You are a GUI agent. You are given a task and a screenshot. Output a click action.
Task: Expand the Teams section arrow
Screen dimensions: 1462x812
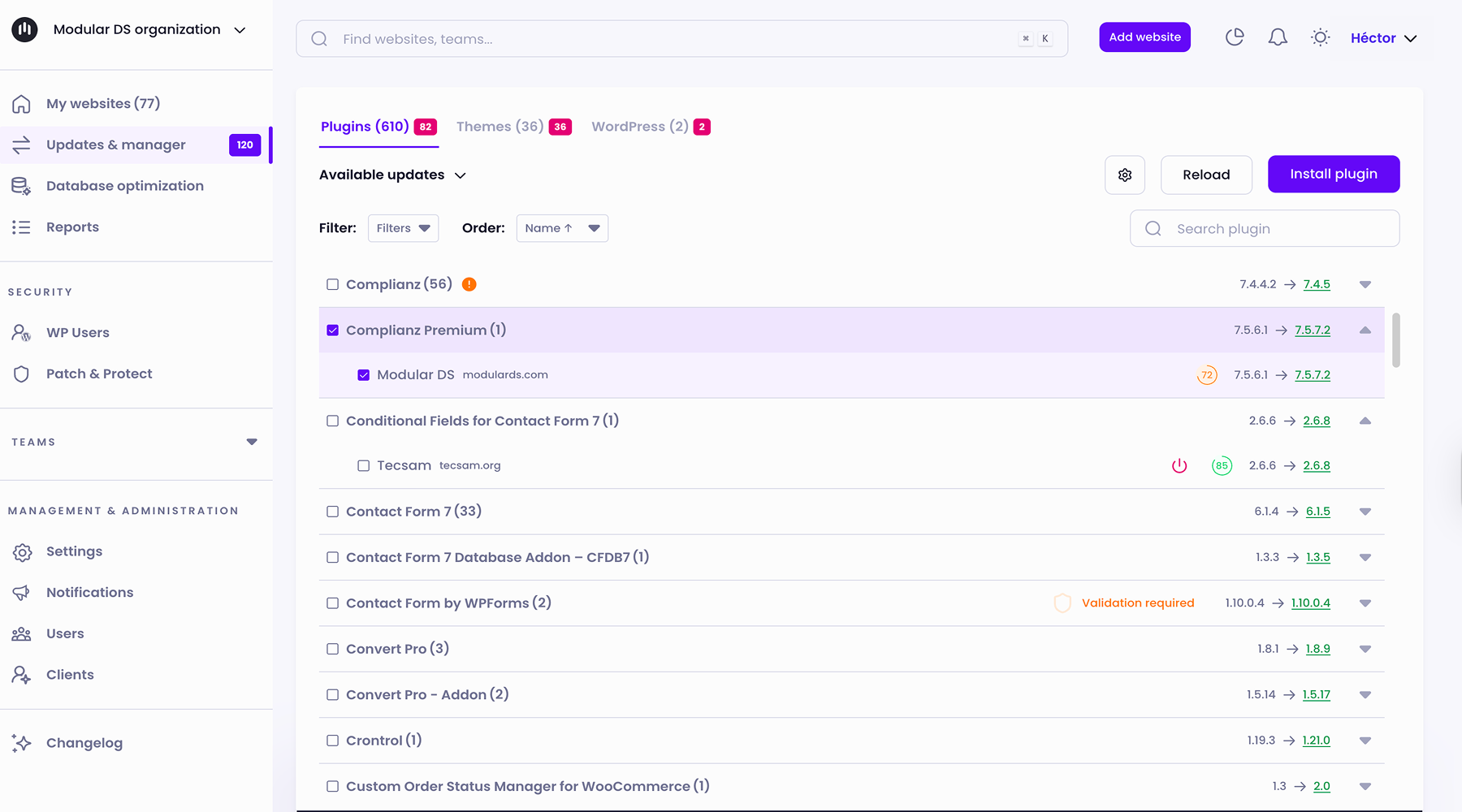pyautogui.click(x=252, y=443)
